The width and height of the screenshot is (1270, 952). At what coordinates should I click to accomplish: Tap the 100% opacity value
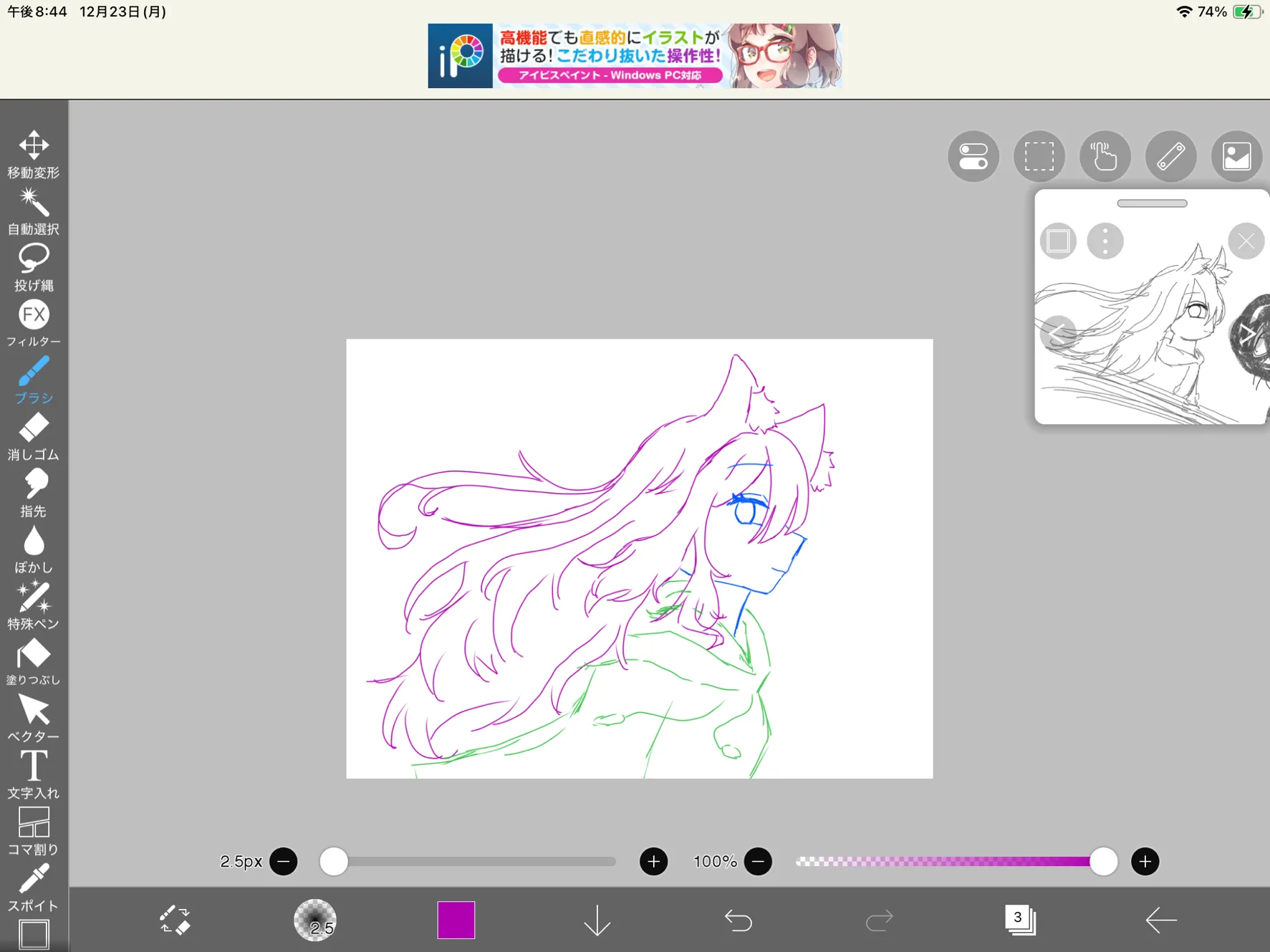715,861
